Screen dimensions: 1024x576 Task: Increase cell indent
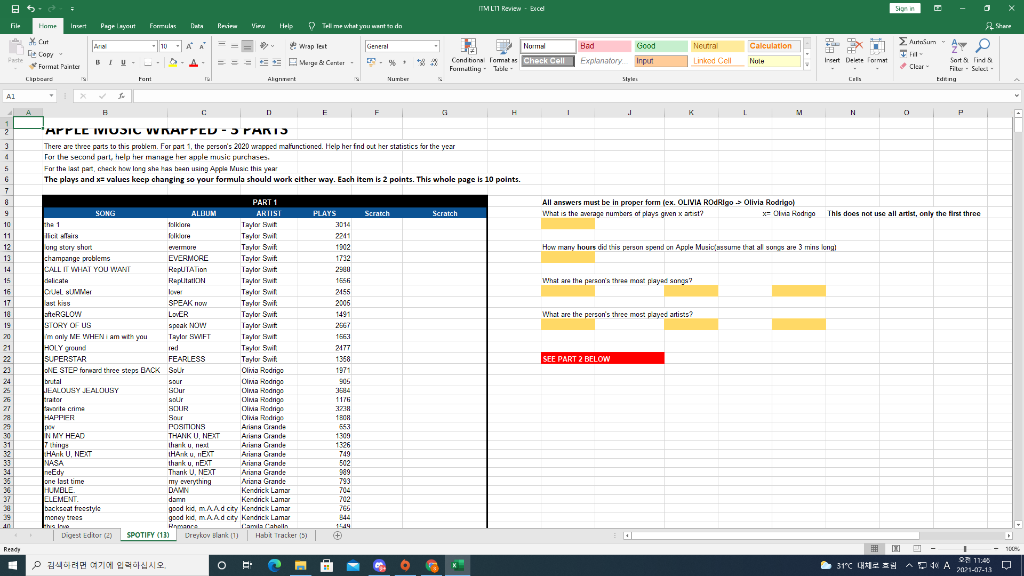(277, 63)
